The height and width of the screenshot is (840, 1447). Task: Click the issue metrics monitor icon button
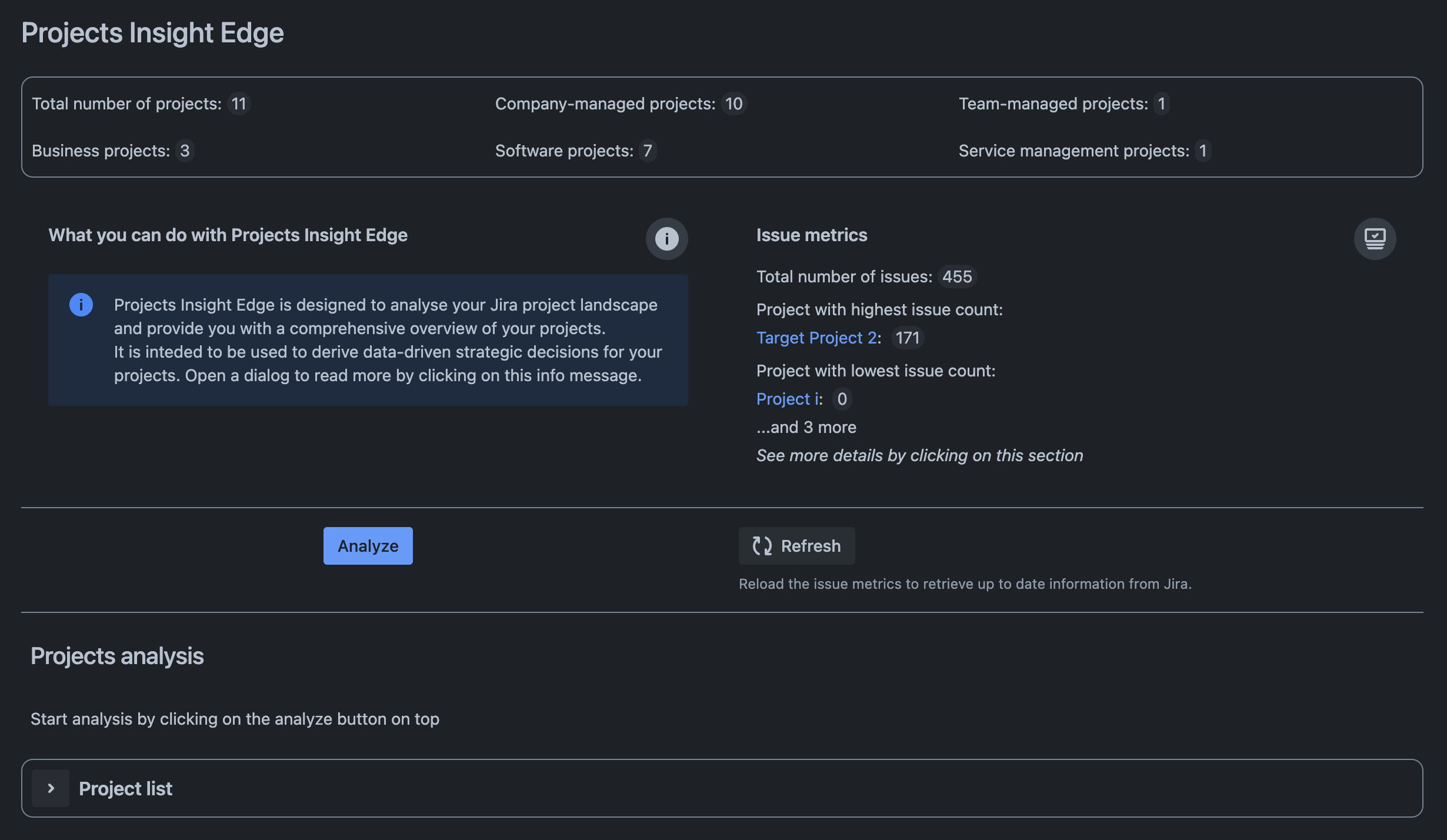pyautogui.click(x=1375, y=239)
